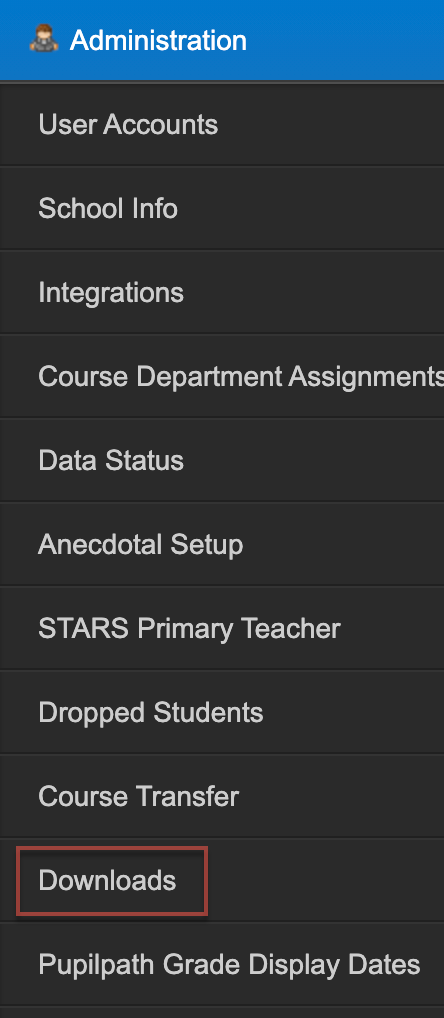Open Anecdotal Setup
444x1018 pixels.
click(140, 544)
